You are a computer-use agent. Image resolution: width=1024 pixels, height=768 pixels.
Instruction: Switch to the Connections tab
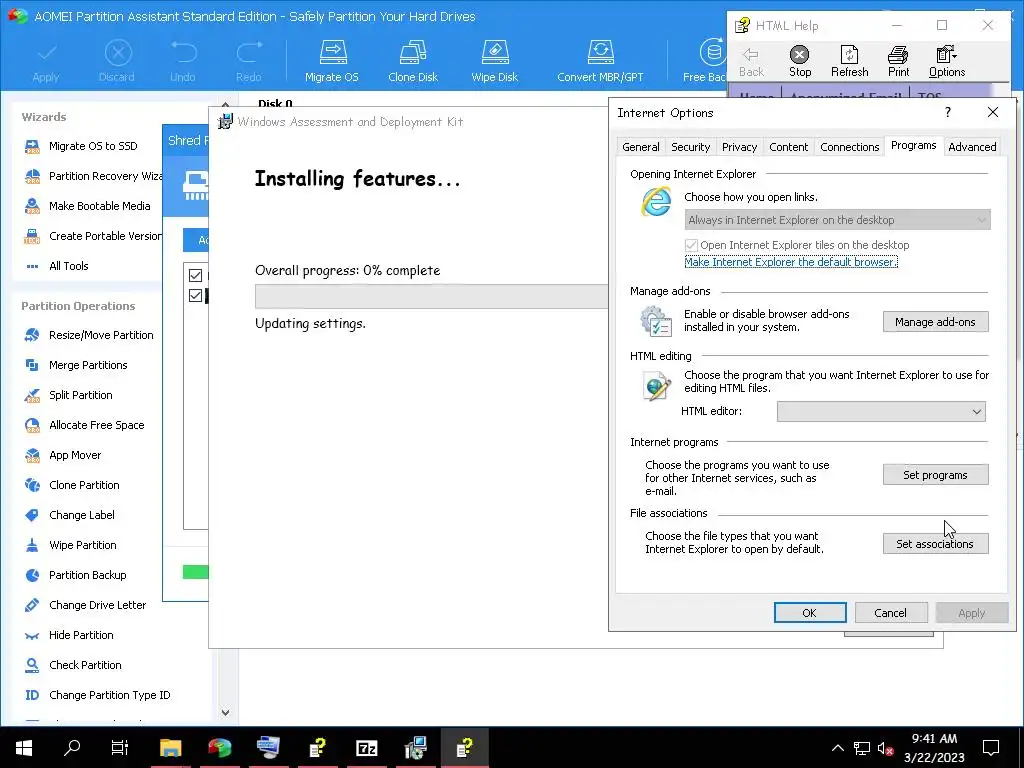point(850,147)
